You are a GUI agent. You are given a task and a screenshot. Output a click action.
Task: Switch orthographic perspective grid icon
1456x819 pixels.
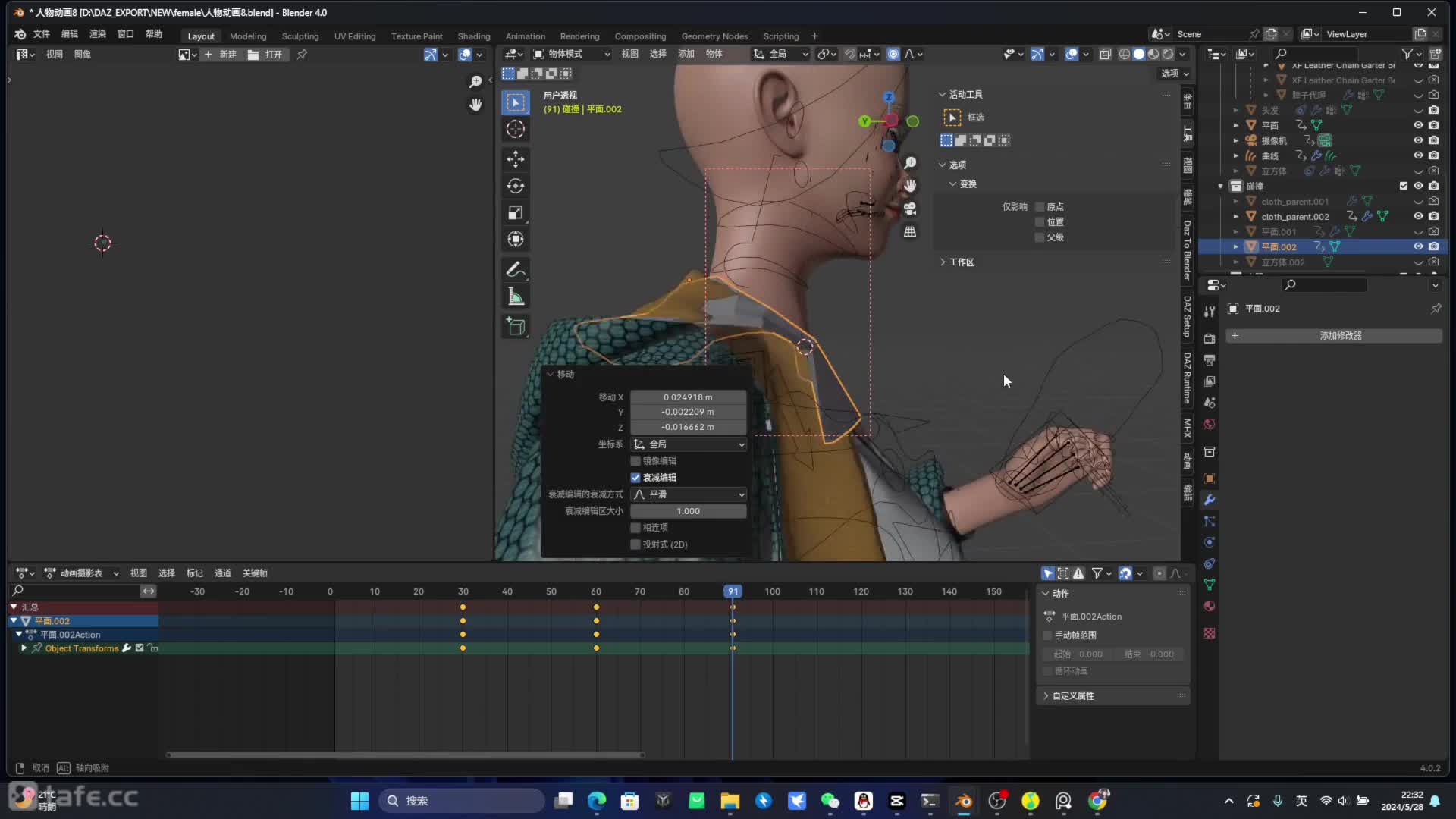[910, 231]
